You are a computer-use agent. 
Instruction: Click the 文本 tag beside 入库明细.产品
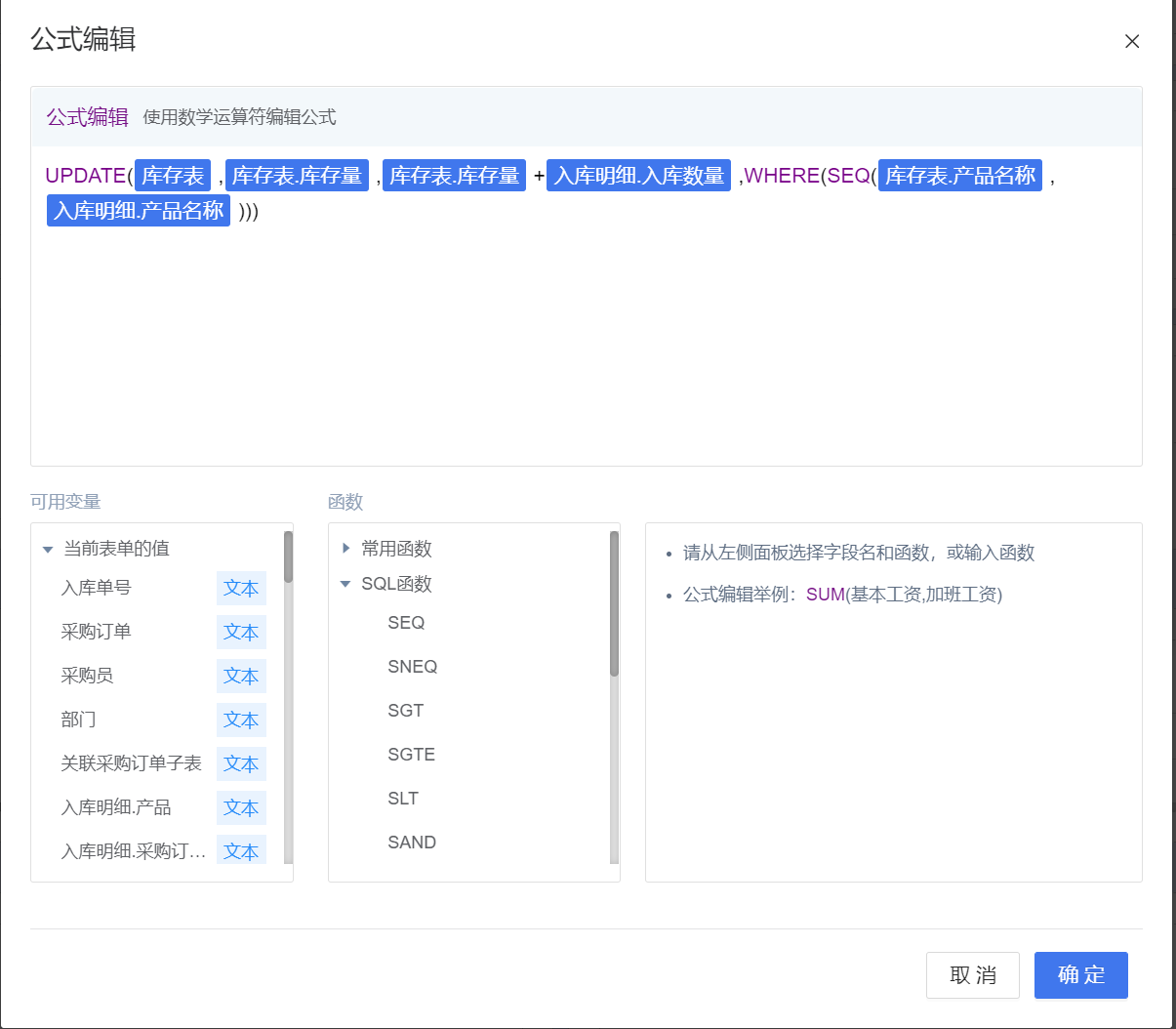click(241, 808)
